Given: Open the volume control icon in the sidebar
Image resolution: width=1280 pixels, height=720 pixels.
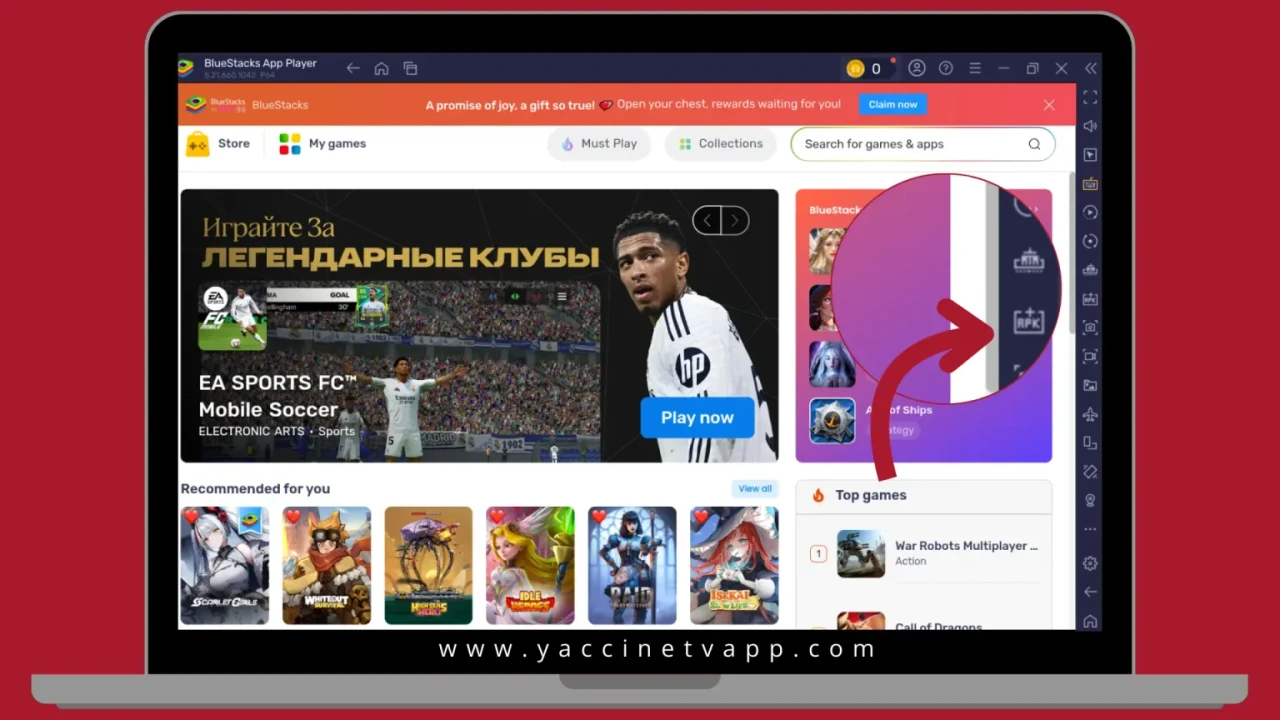Looking at the screenshot, I should click(1090, 126).
